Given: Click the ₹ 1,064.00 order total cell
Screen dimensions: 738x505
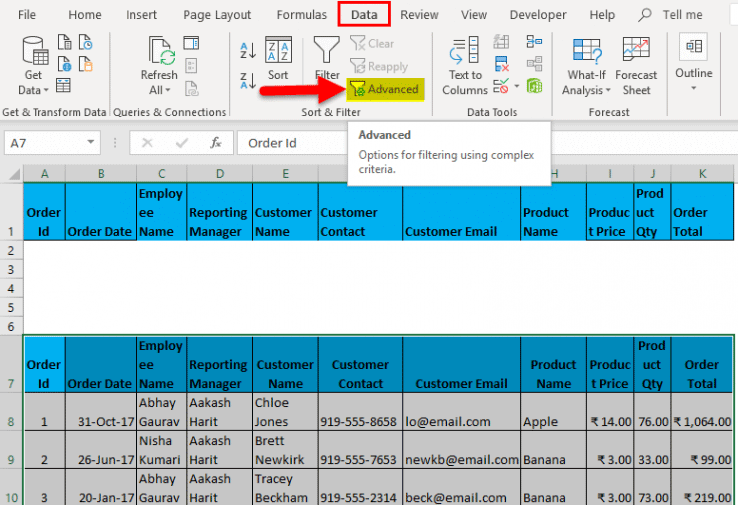Looking at the screenshot, I should point(702,412).
